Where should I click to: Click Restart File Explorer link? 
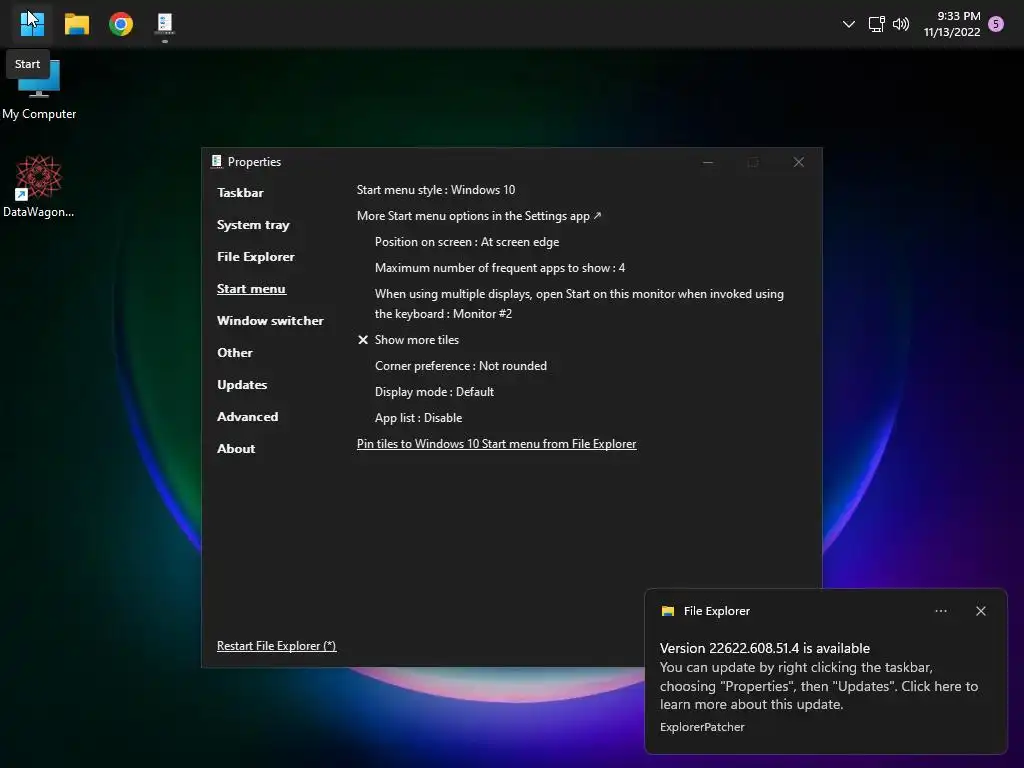point(276,646)
